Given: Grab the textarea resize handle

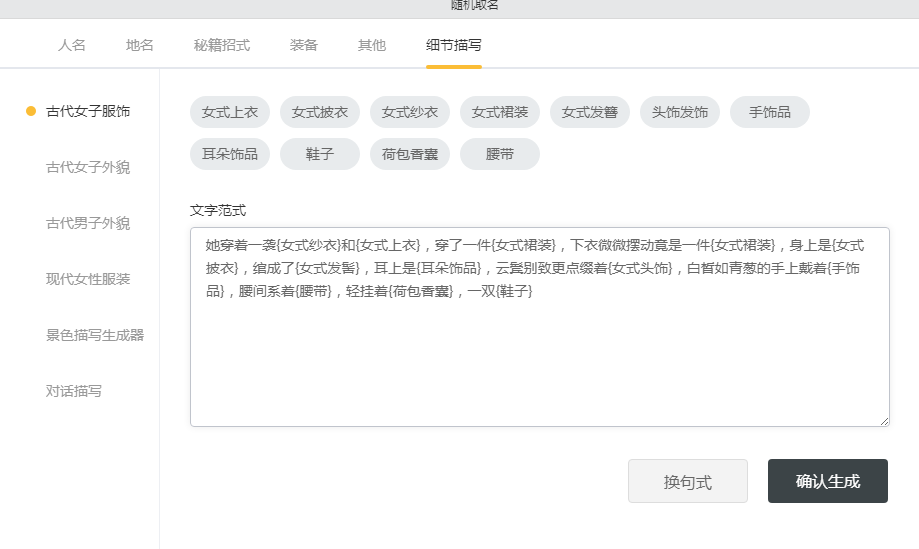Looking at the screenshot, I should point(884,421).
